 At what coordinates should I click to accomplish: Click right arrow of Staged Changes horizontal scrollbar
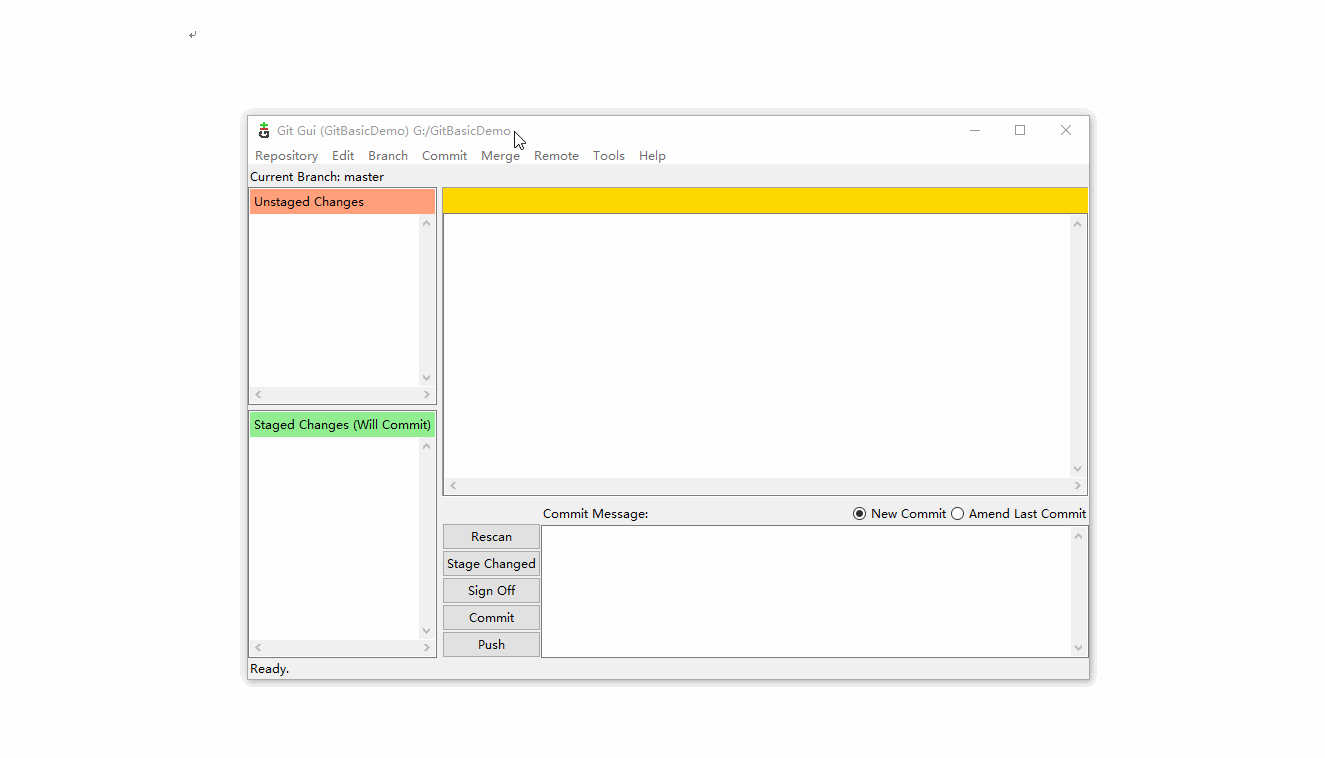click(x=427, y=648)
